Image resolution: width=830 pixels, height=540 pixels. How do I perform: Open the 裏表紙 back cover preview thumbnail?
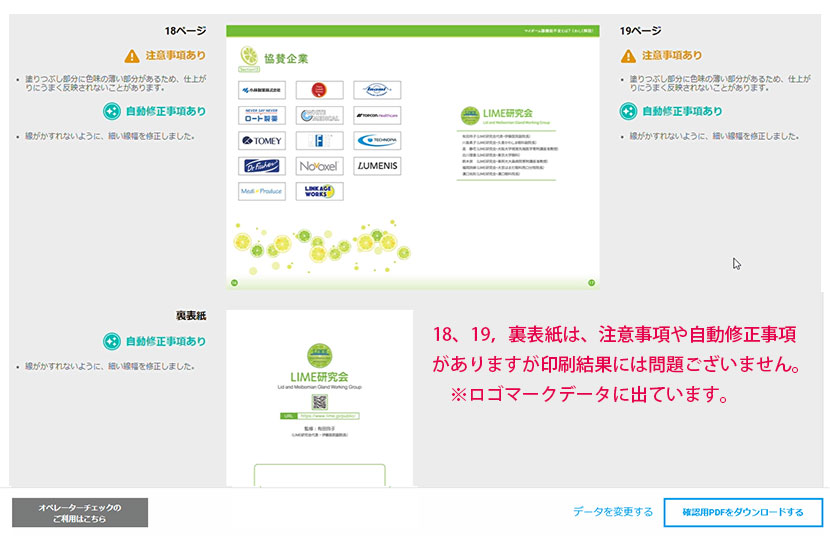pyautogui.click(x=320, y=398)
